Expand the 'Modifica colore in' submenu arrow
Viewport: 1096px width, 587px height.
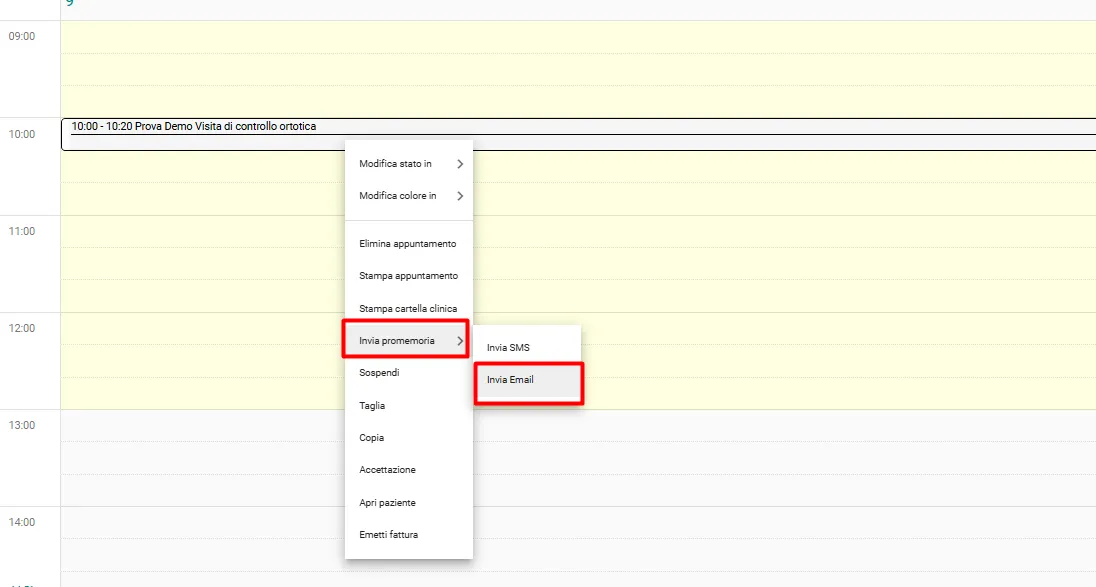click(x=460, y=196)
